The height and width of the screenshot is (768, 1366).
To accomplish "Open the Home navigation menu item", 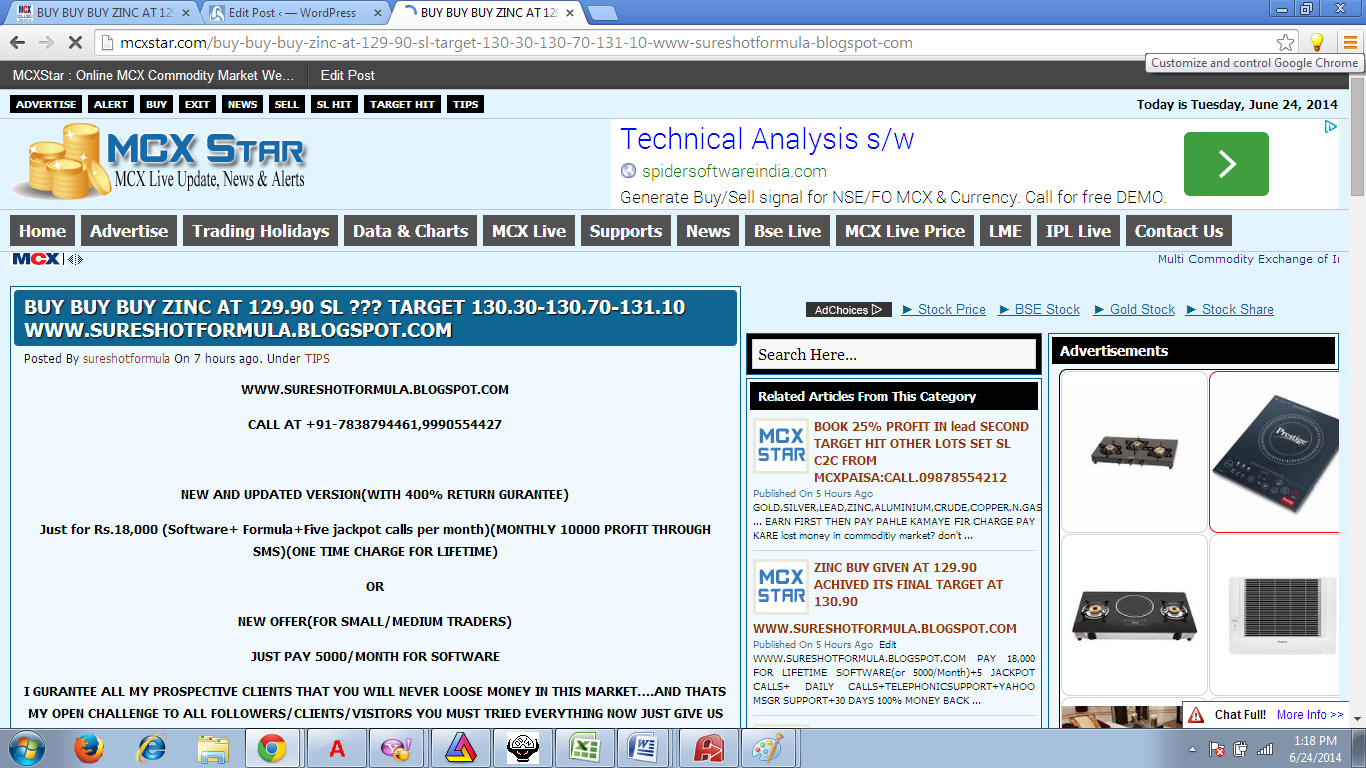I will tap(43, 231).
